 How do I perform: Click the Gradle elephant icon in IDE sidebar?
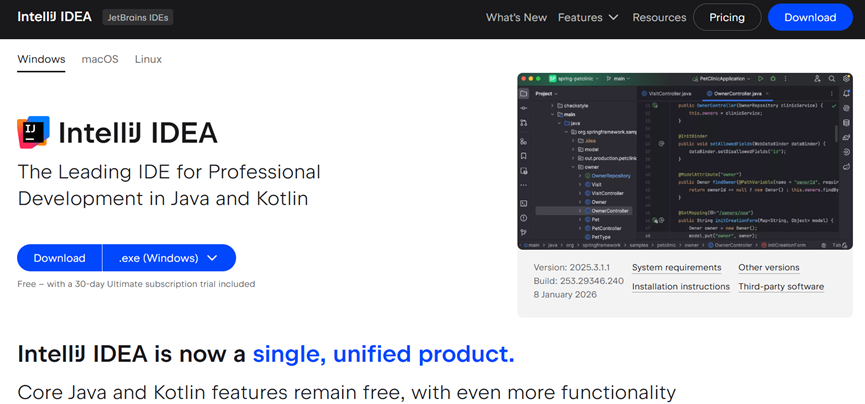pos(846,137)
